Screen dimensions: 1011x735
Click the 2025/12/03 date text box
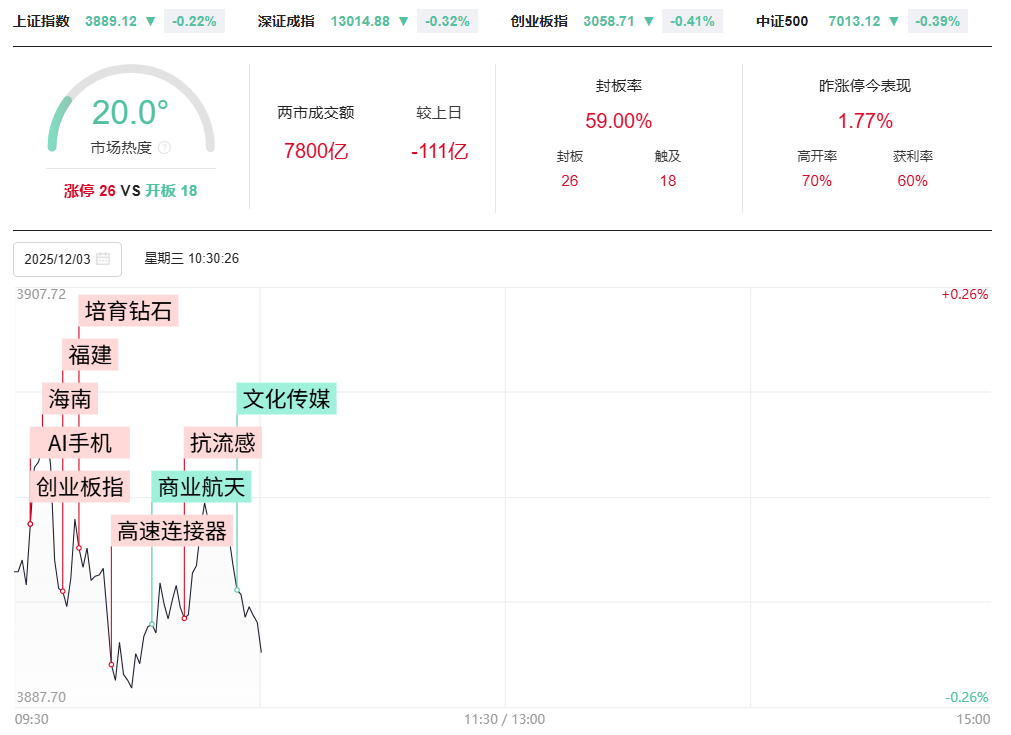tap(58, 259)
